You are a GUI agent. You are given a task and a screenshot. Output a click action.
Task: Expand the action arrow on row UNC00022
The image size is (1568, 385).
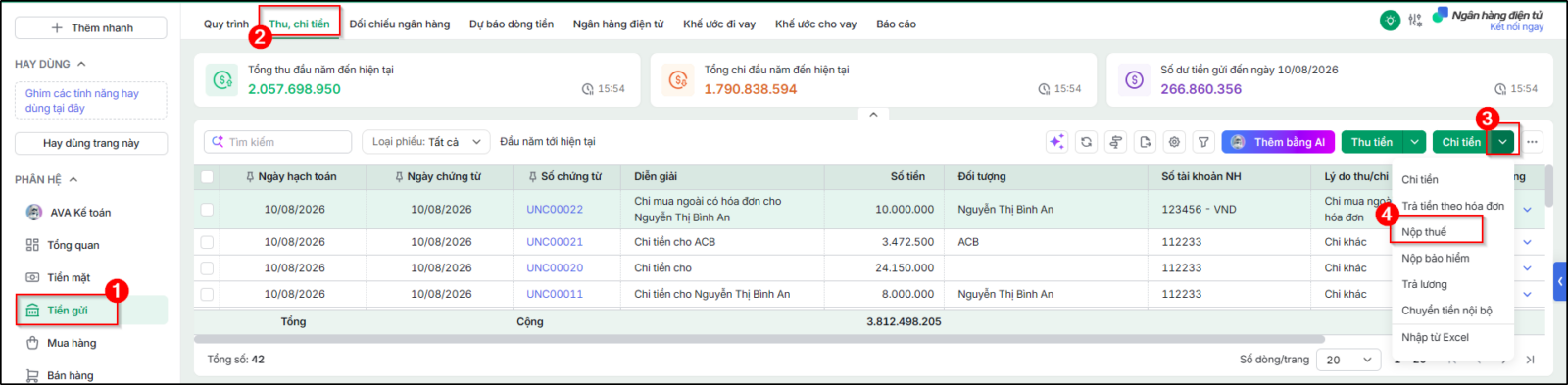(x=1527, y=210)
